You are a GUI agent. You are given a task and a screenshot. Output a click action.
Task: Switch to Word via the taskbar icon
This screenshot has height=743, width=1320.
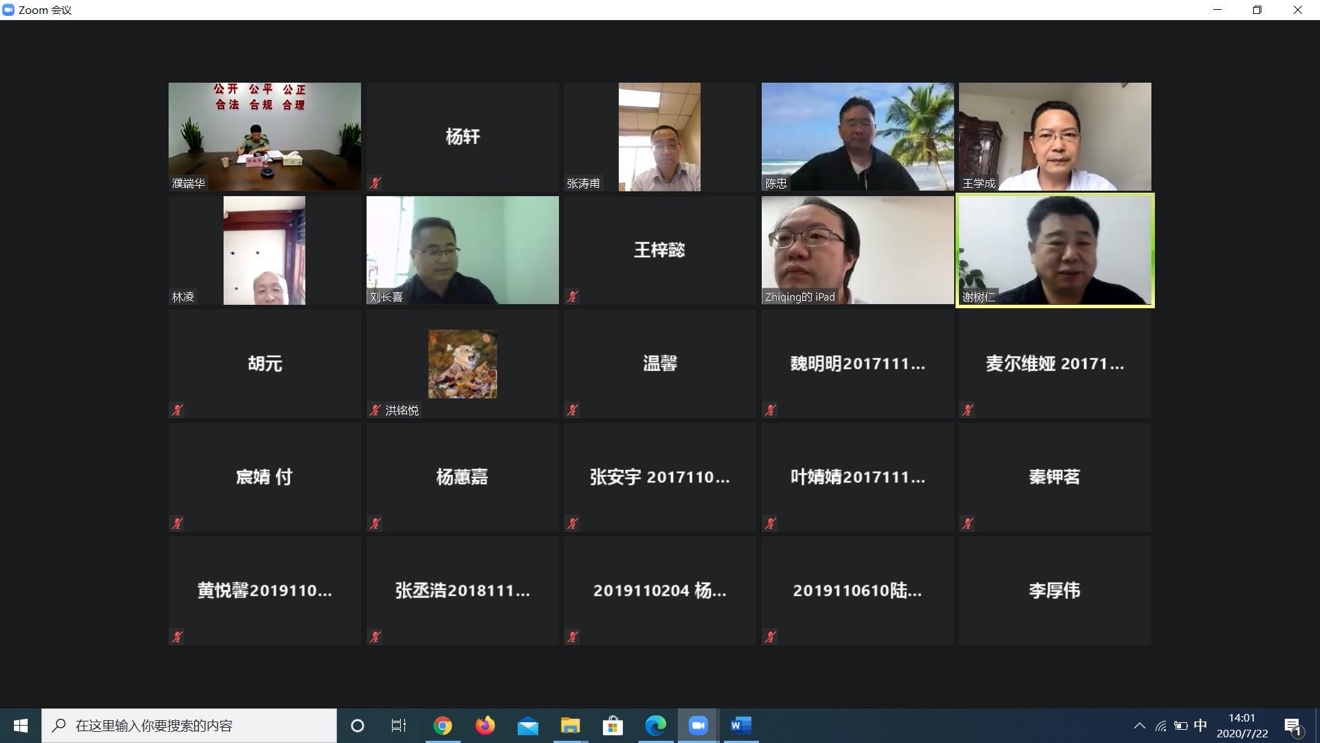(x=741, y=725)
